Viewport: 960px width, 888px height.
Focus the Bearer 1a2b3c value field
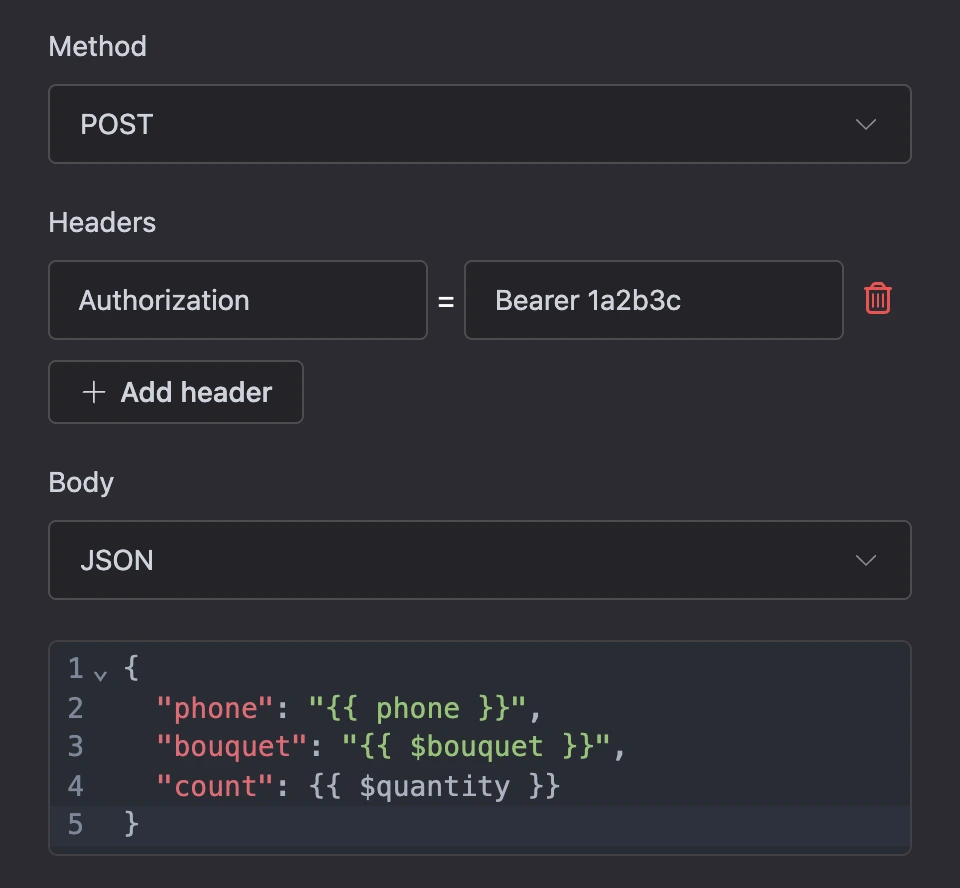653,300
